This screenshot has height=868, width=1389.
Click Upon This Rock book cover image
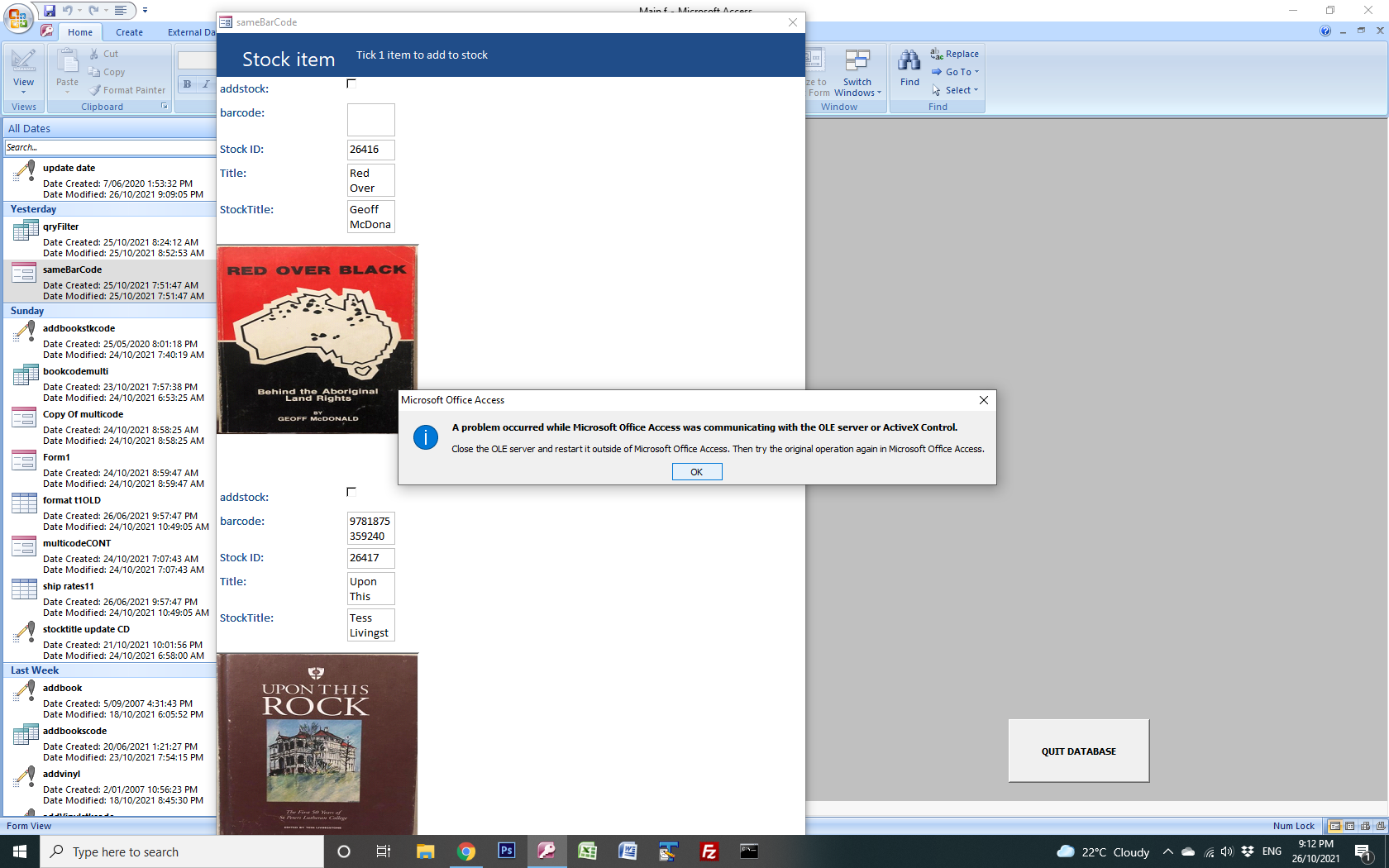317,744
